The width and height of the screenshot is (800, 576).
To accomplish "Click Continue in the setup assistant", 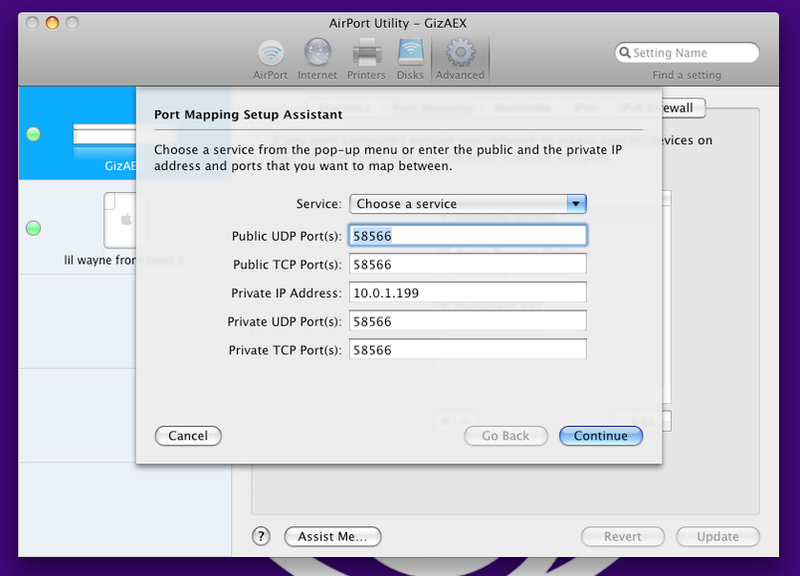I will point(601,436).
